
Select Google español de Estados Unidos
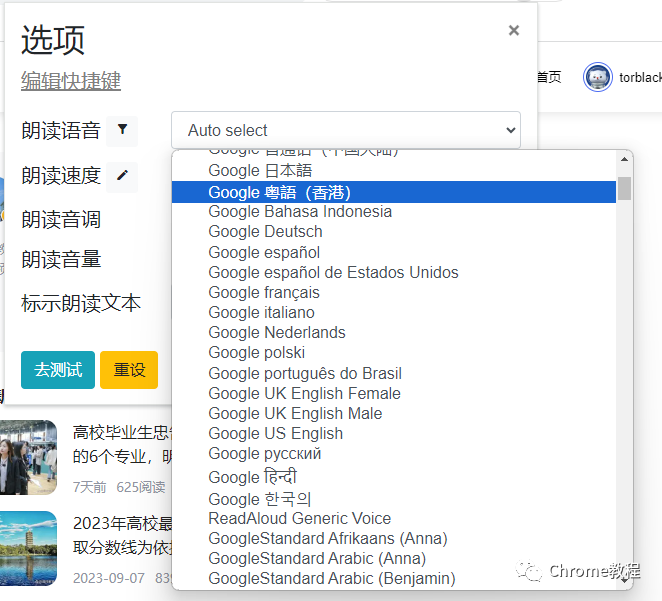394,272
